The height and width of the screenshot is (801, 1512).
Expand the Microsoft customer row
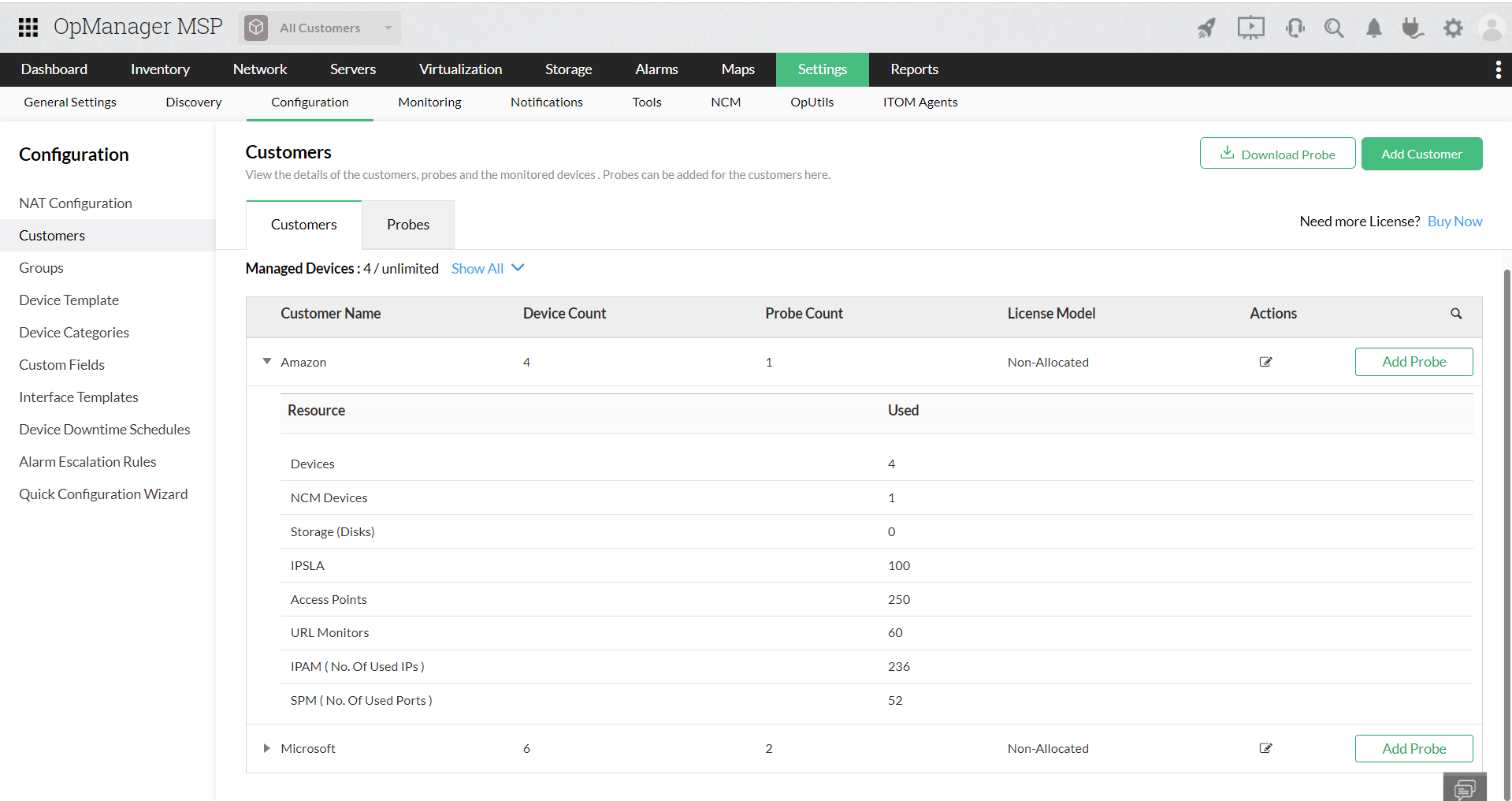pos(267,748)
